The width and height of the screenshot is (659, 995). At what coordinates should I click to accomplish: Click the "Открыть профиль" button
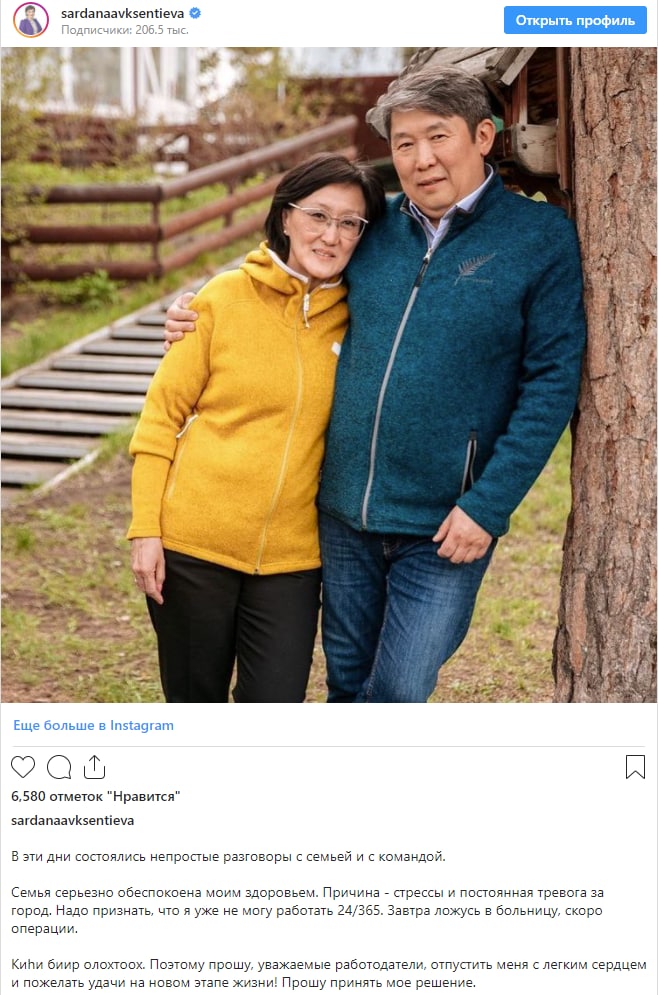click(x=575, y=20)
